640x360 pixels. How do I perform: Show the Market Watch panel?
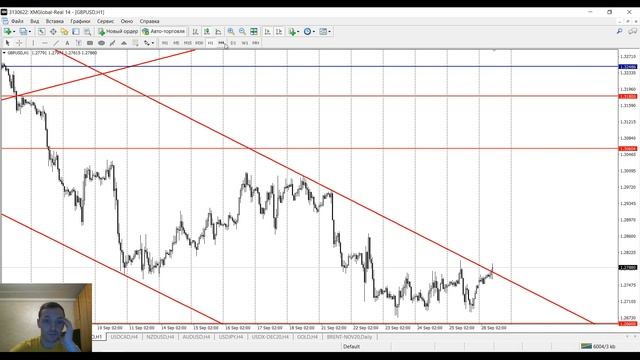tap(42, 31)
